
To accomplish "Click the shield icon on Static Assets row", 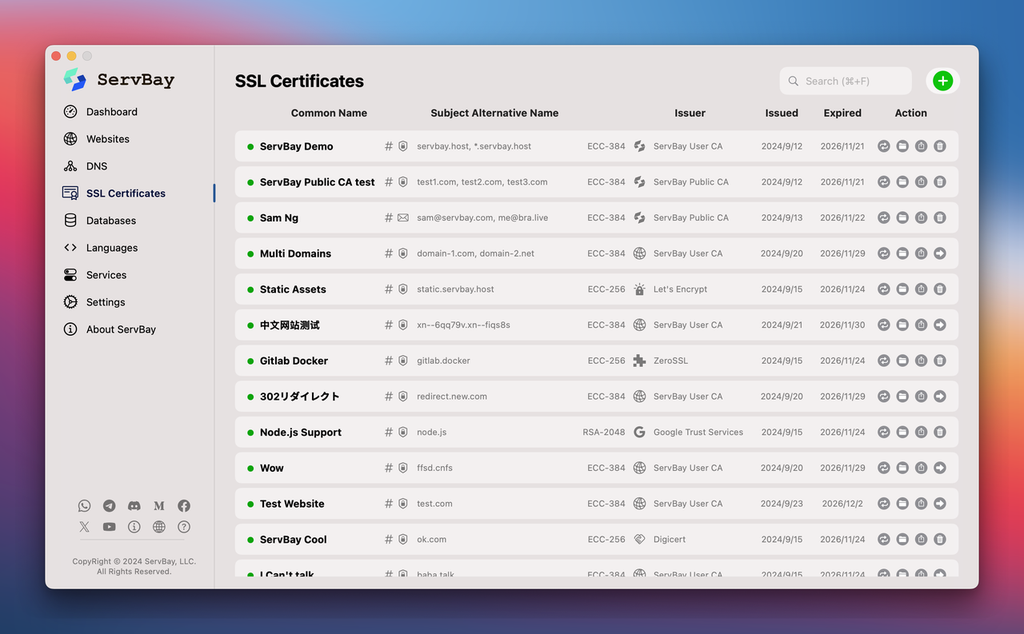I will pyautogui.click(x=403, y=289).
